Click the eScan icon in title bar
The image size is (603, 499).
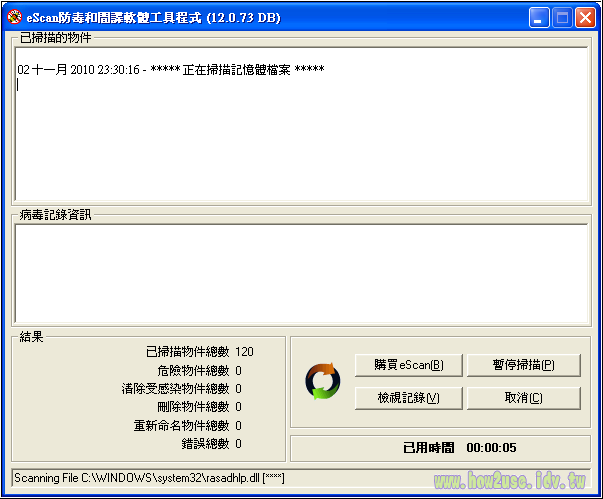(x=15, y=17)
